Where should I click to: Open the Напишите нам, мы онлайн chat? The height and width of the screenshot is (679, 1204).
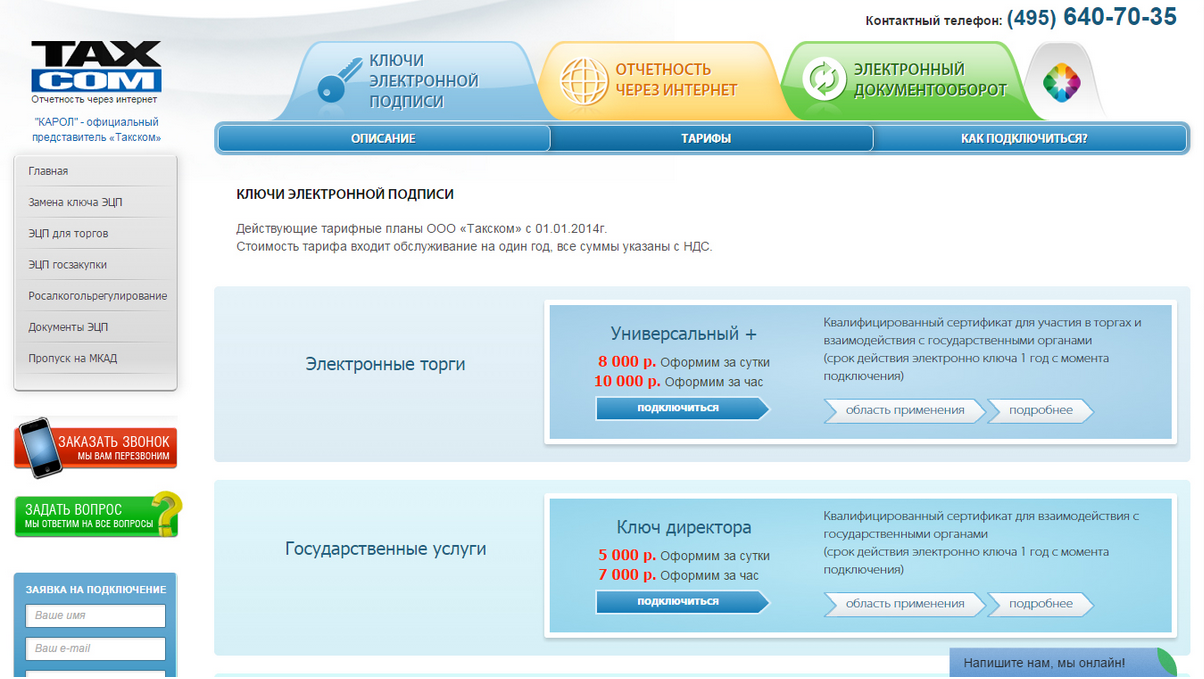[1063, 663]
